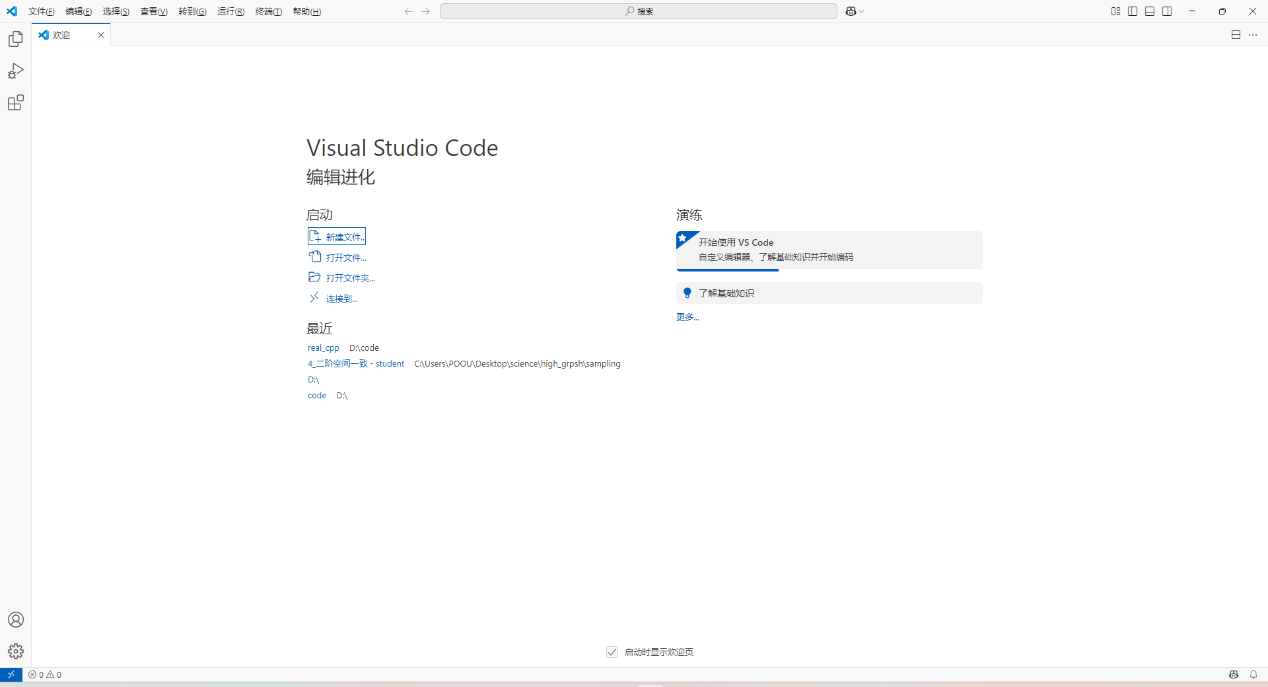Screen dimensions: 1268x687
Task: Open the Extensions view
Action: [15, 103]
